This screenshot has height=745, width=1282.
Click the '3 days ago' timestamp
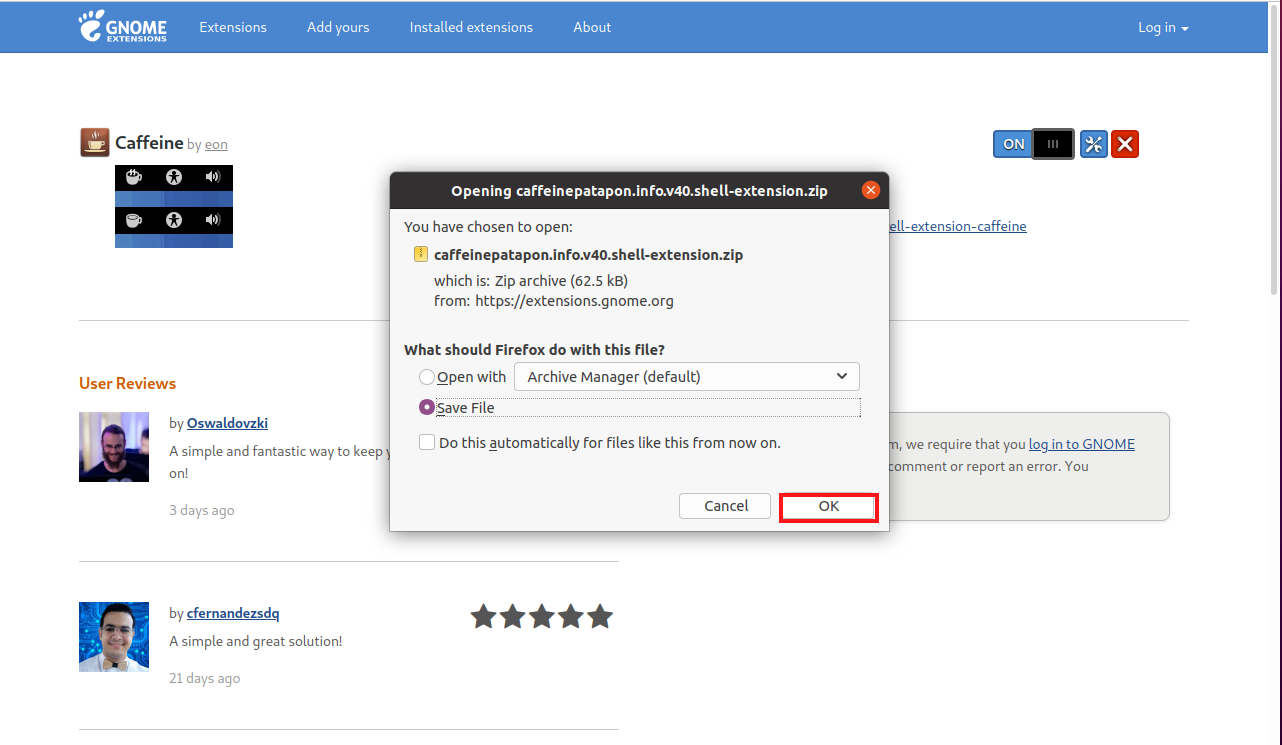point(202,510)
